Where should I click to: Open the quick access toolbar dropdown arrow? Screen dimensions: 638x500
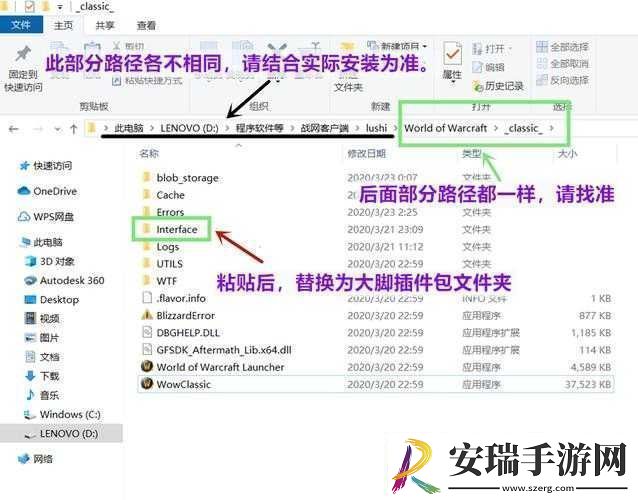[x=60, y=7]
